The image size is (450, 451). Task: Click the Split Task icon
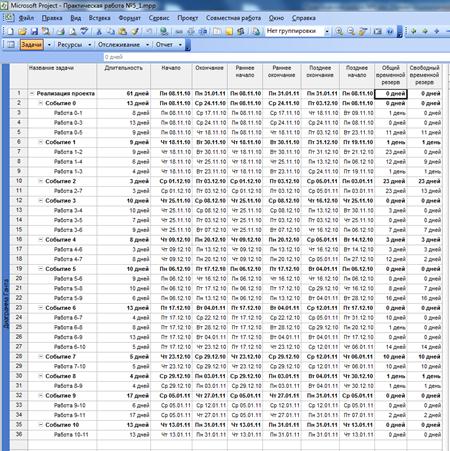coord(203,31)
